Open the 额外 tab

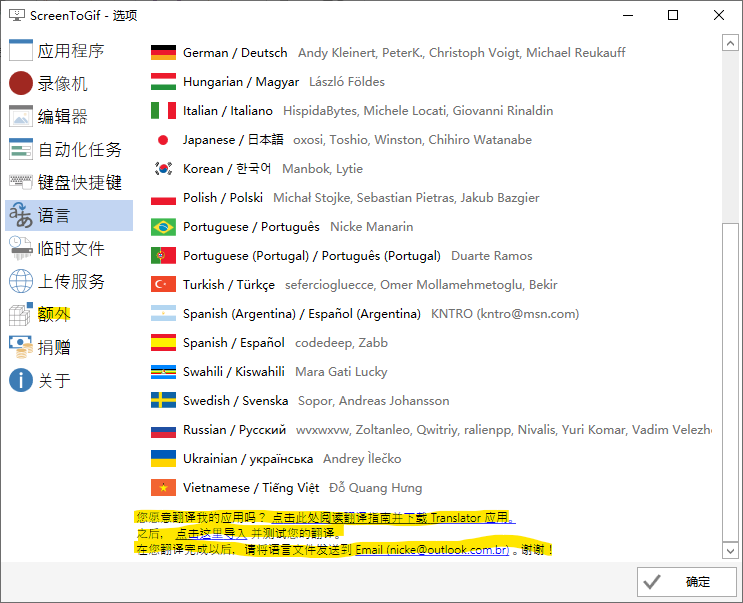69,314
